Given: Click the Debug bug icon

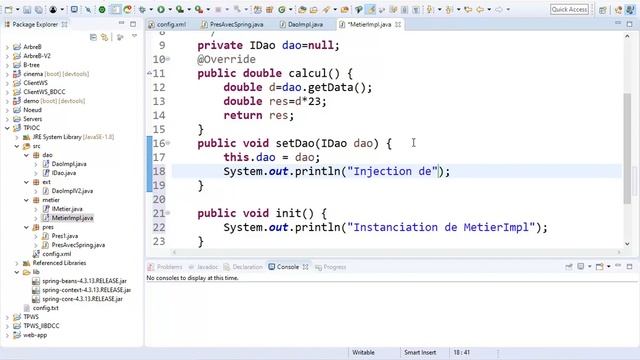Looking at the screenshot, I should [142, 9].
